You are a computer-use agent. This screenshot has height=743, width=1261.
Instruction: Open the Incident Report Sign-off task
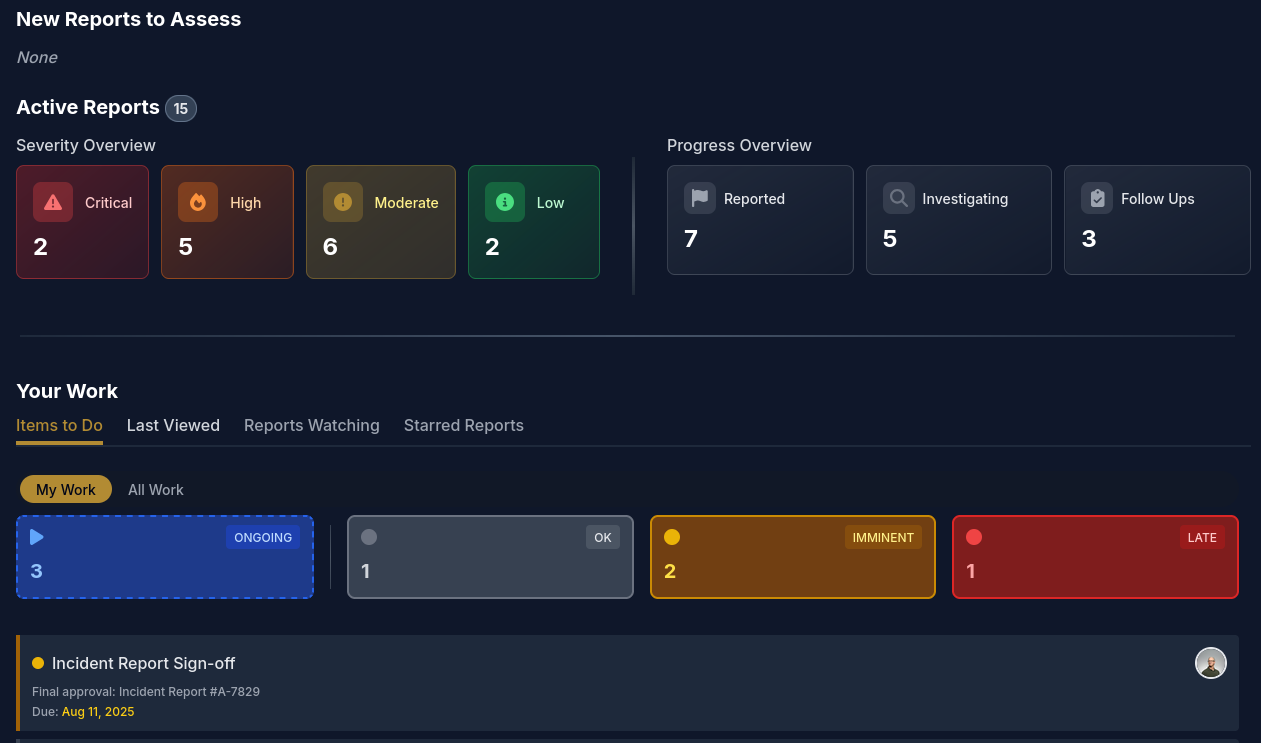coord(144,663)
